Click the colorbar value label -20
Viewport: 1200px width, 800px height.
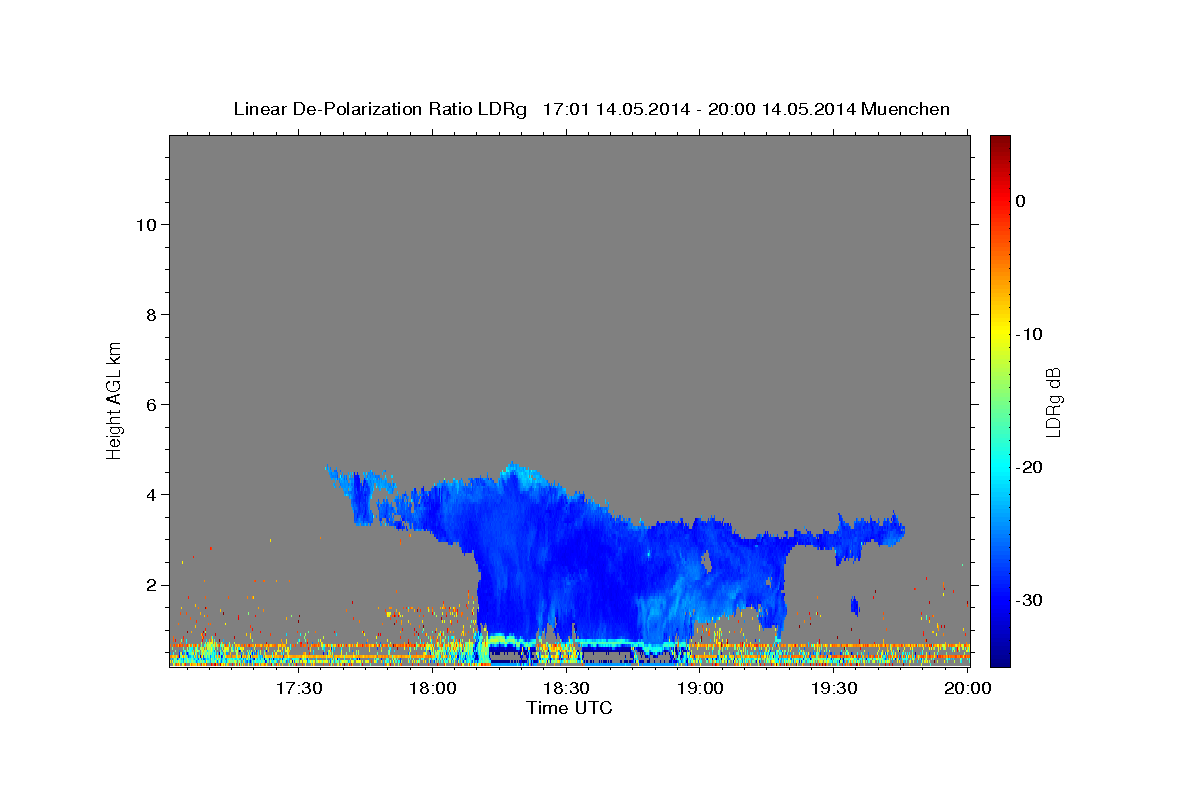click(x=1030, y=467)
